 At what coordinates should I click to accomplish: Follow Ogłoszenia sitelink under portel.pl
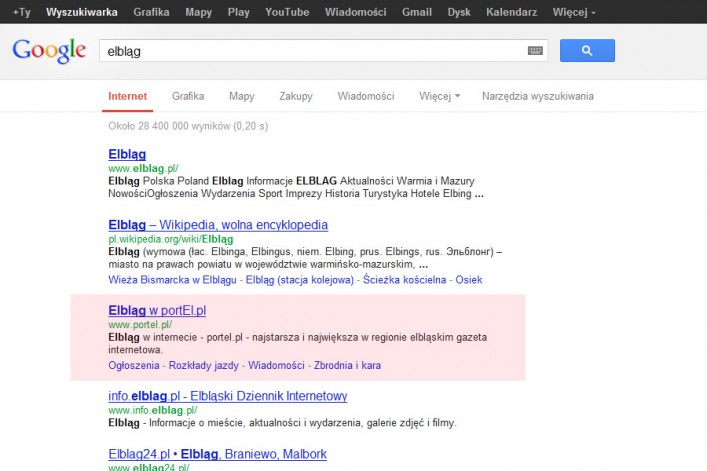coord(134,366)
